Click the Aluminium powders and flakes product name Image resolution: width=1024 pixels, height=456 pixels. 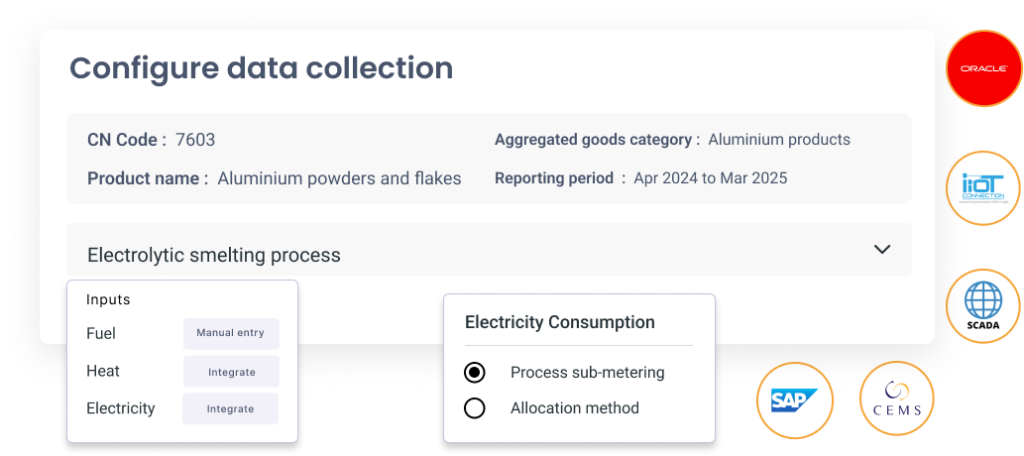tap(339, 178)
